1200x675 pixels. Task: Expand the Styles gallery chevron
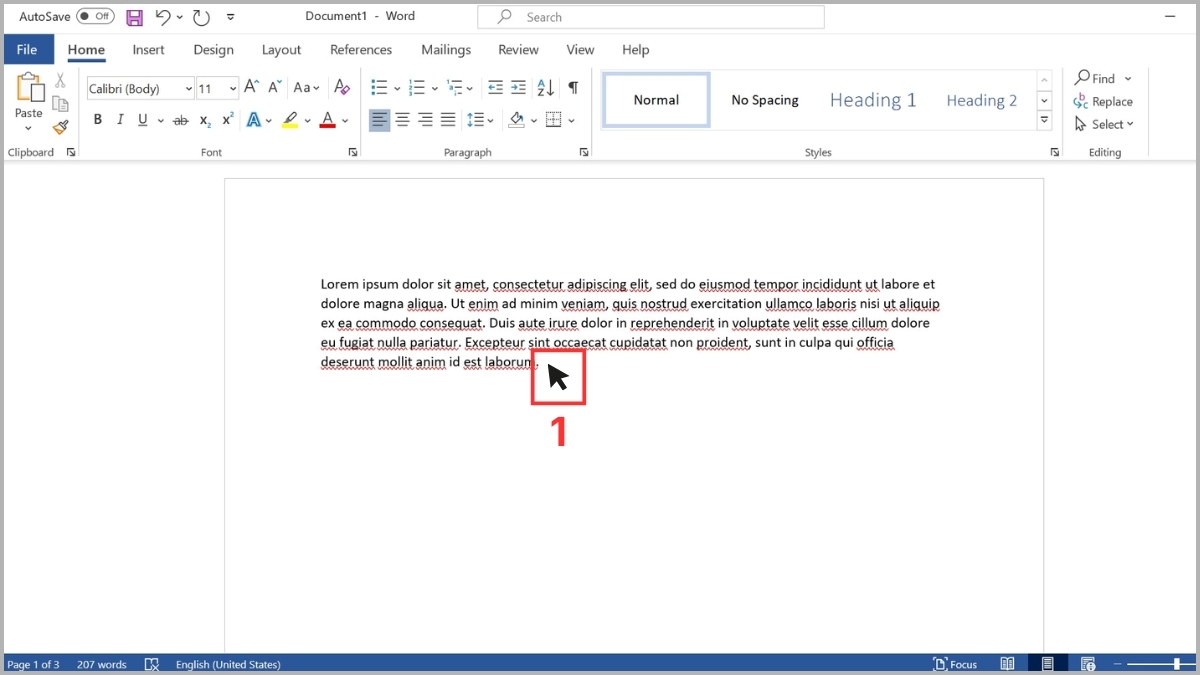(x=1044, y=120)
